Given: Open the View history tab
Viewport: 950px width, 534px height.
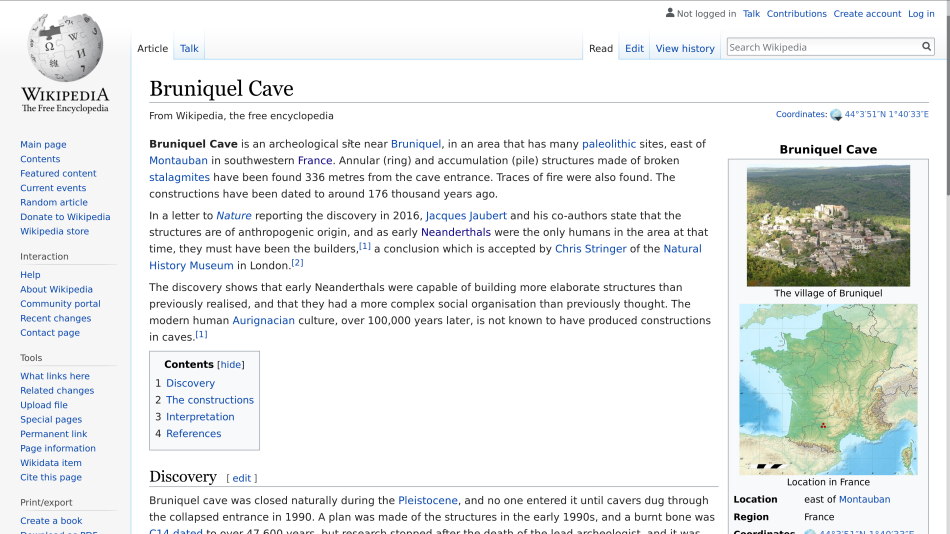Looking at the screenshot, I should pos(685,48).
